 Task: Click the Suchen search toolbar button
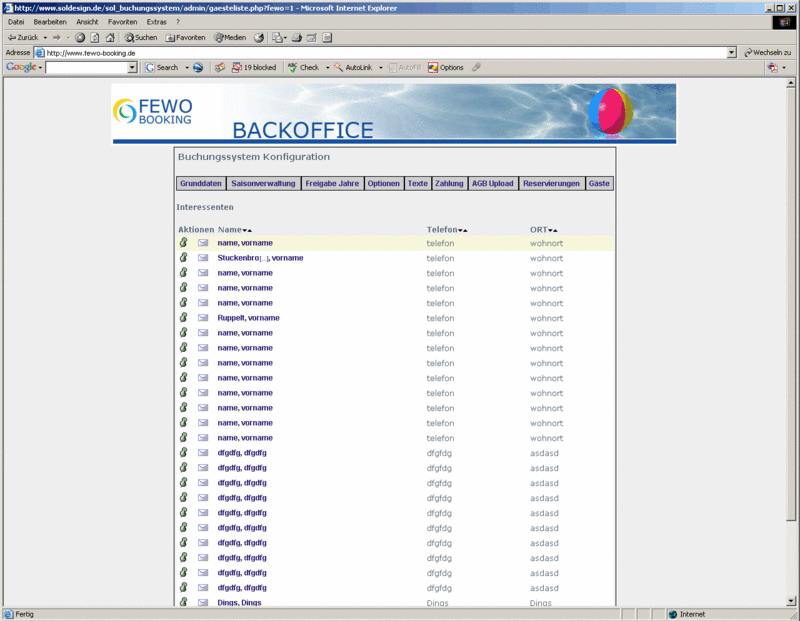click(x=140, y=37)
